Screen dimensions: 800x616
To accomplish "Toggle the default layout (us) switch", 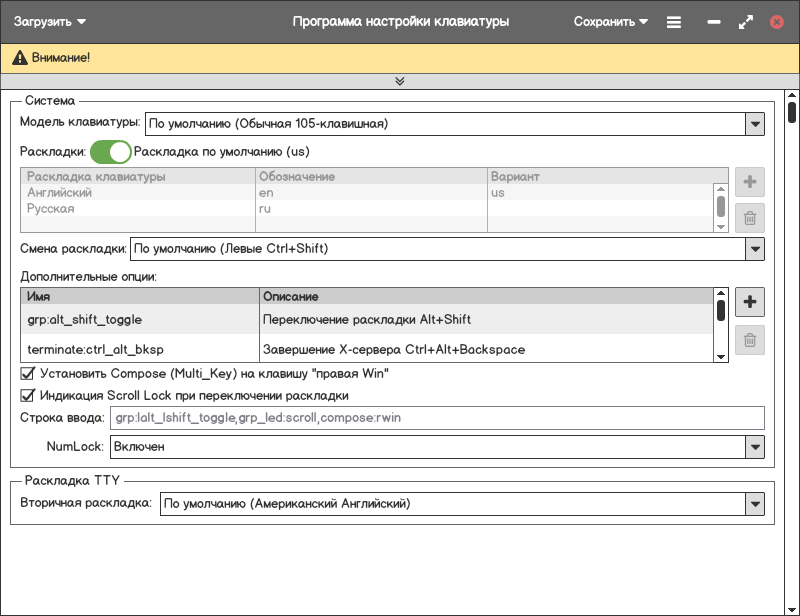I will point(110,152).
